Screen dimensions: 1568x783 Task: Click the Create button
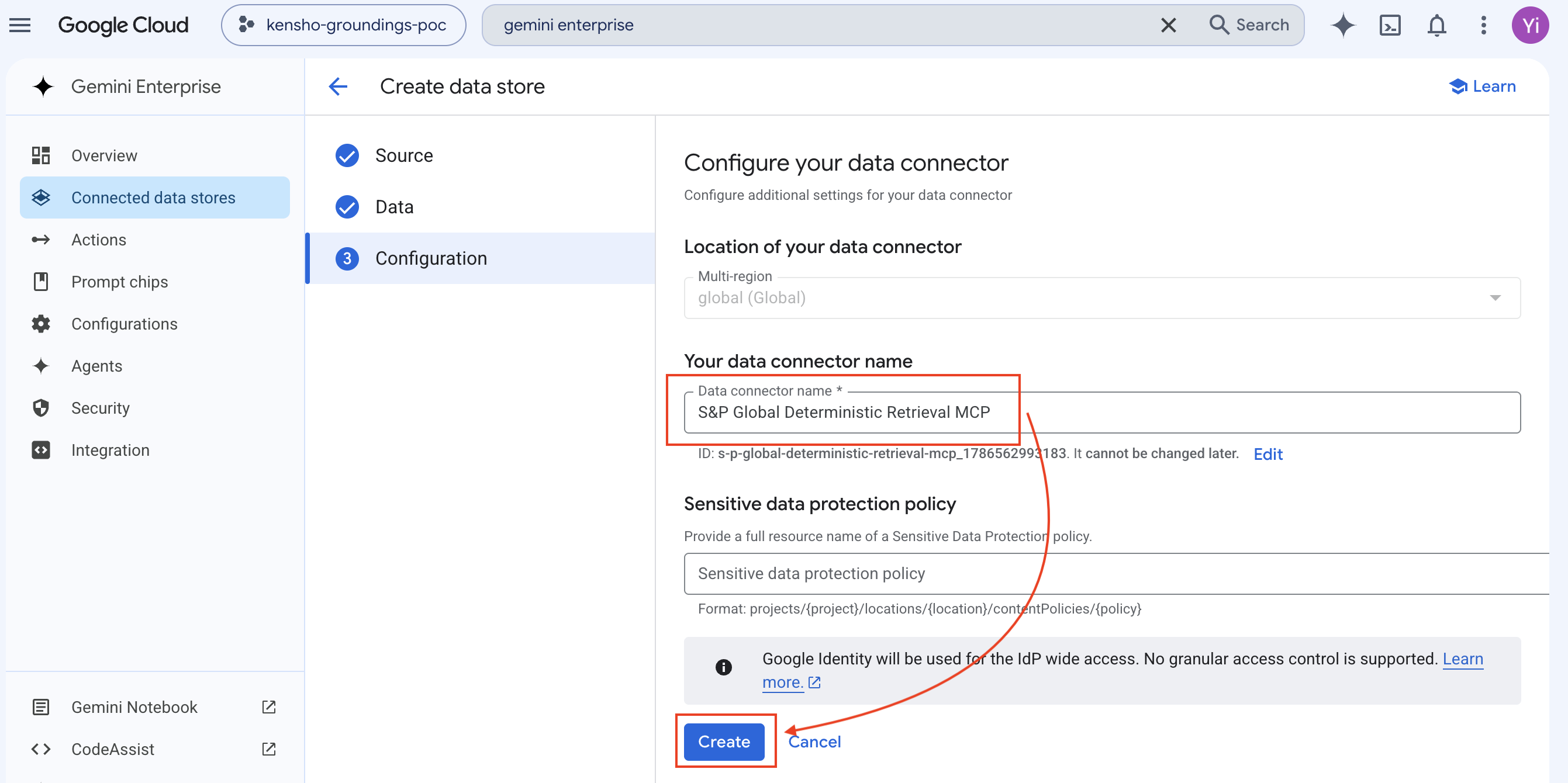pos(724,741)
